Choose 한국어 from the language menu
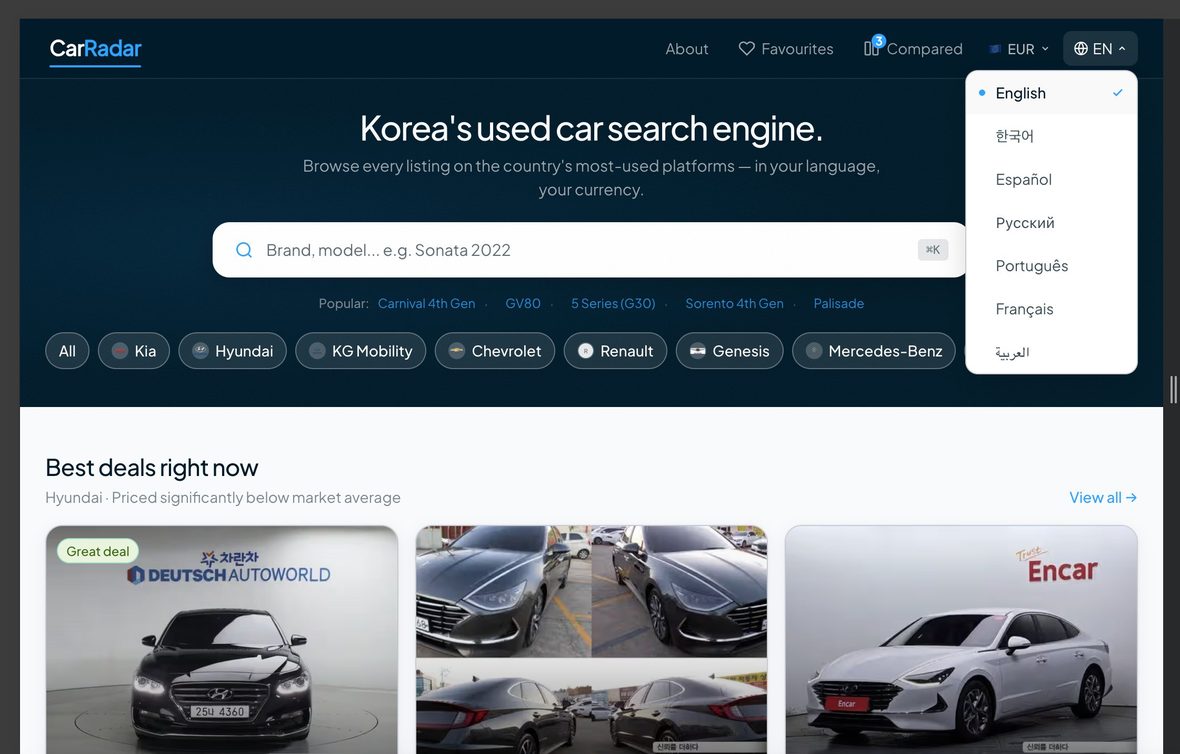This screenshot has width=1180, height=754. (1051, 136)
